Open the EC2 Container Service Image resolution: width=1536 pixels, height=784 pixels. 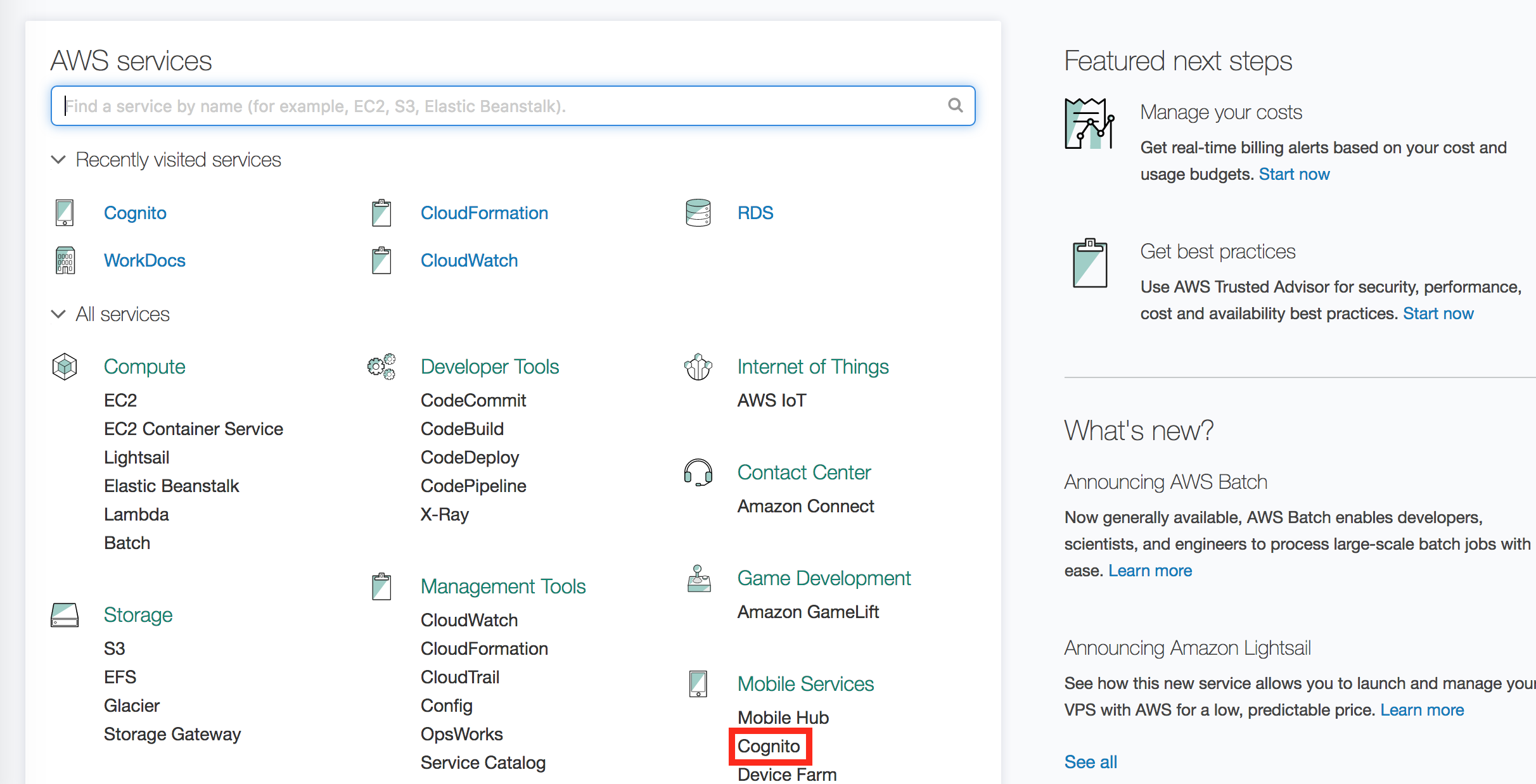(193, 429)
